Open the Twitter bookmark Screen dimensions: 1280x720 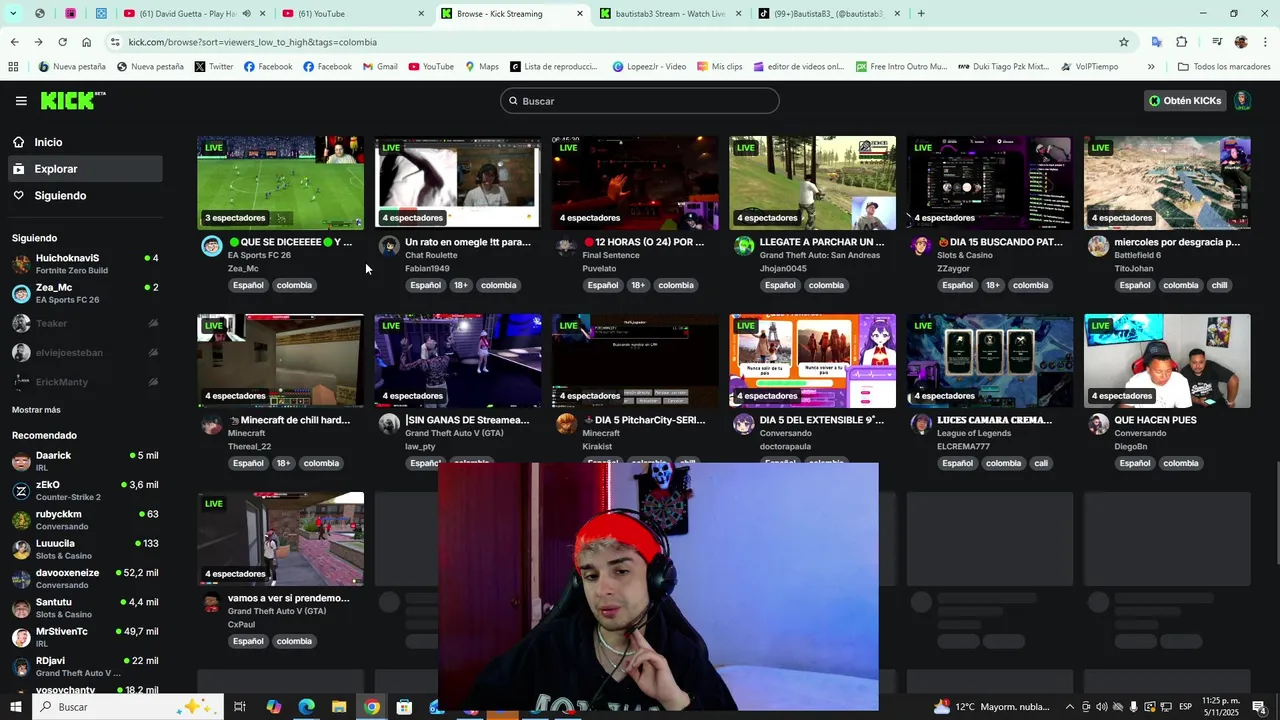pyautogui.click(x=214, y=67)
